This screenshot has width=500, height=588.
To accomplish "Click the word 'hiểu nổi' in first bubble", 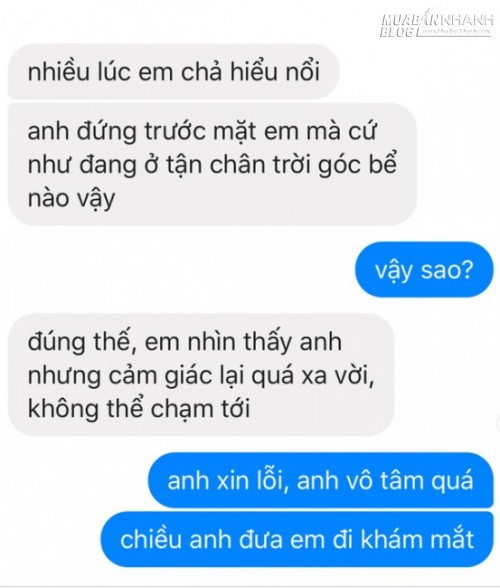I will click(x=275, y=71).
